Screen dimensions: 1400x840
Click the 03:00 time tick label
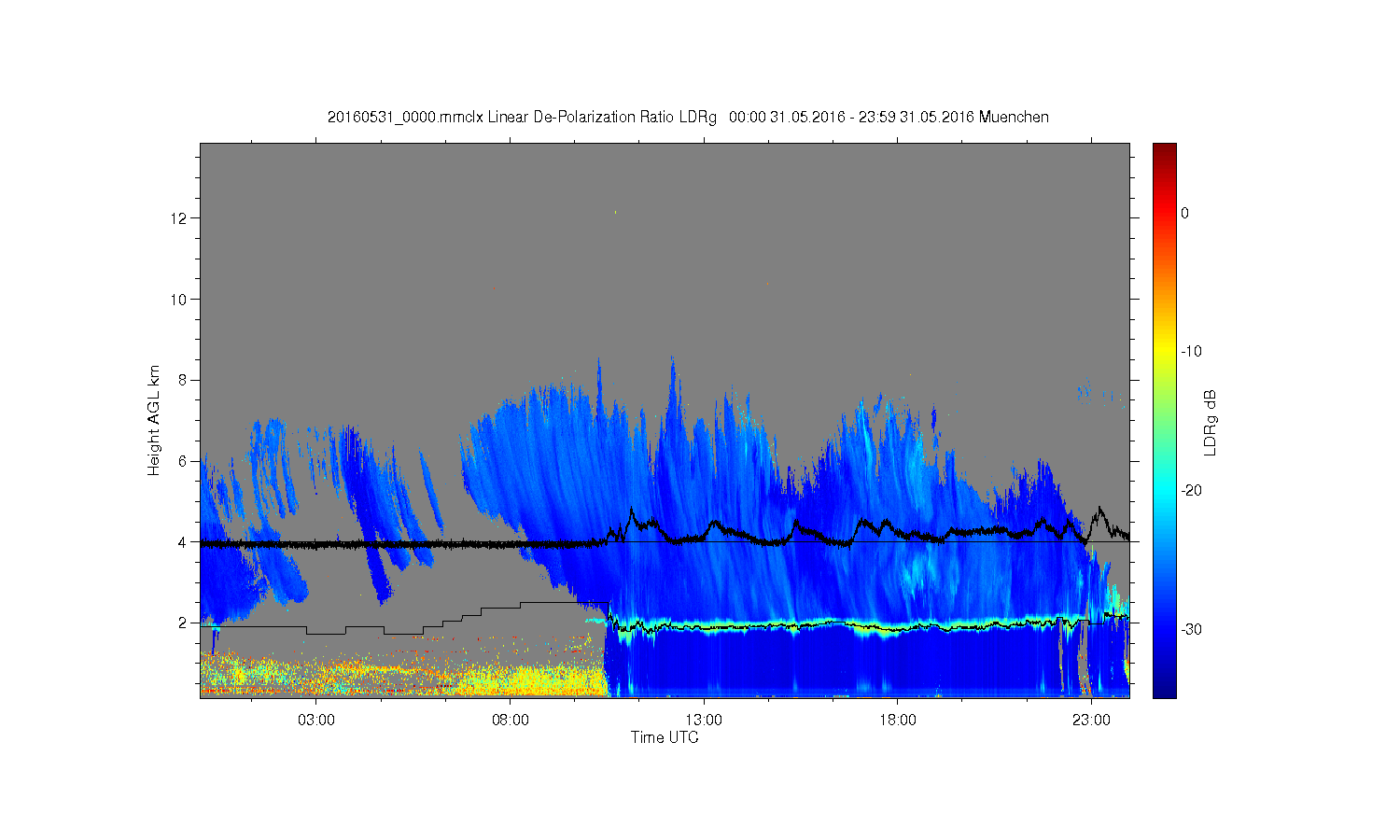(x=315, y=721)
